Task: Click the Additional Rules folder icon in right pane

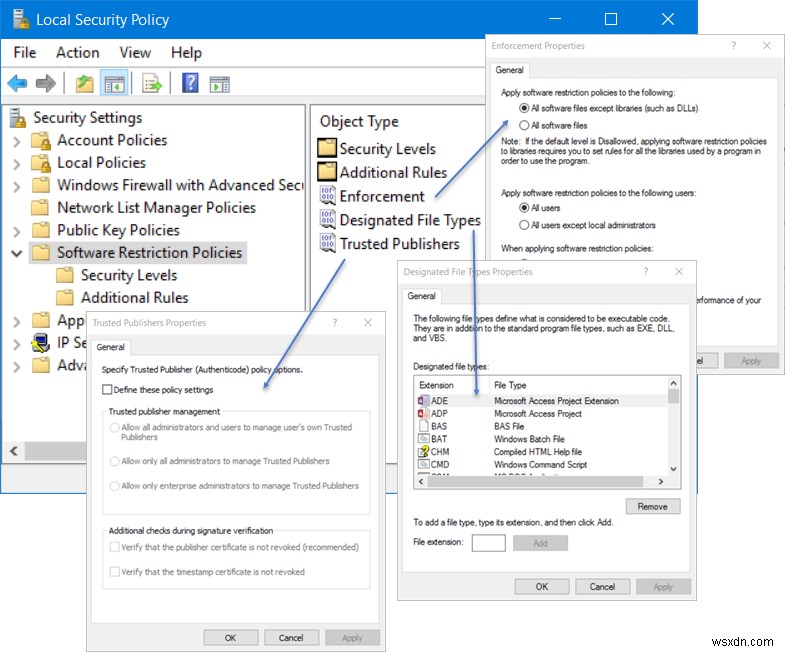Action: [327, 172]
